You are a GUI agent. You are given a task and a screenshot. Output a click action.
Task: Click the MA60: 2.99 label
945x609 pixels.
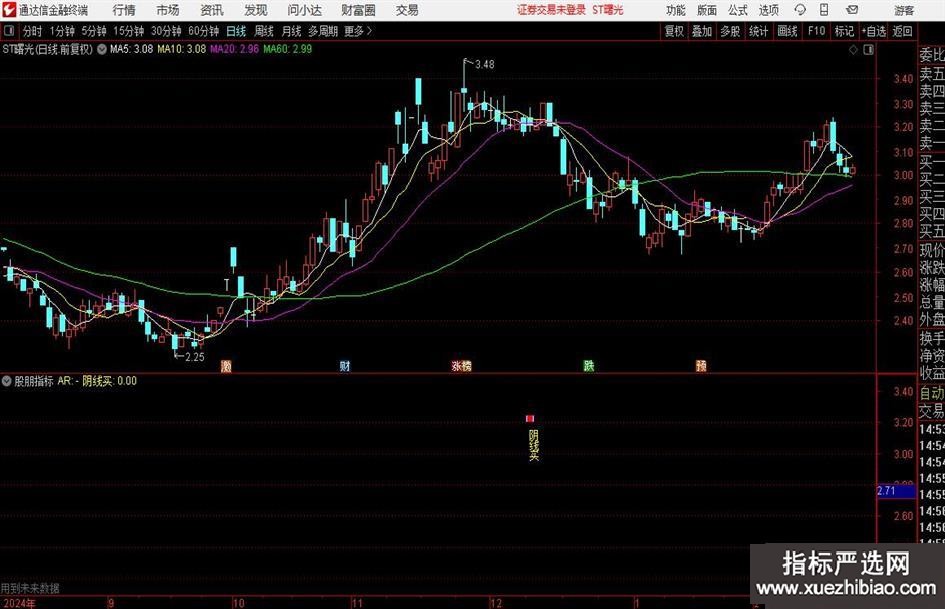click(287, 49)
